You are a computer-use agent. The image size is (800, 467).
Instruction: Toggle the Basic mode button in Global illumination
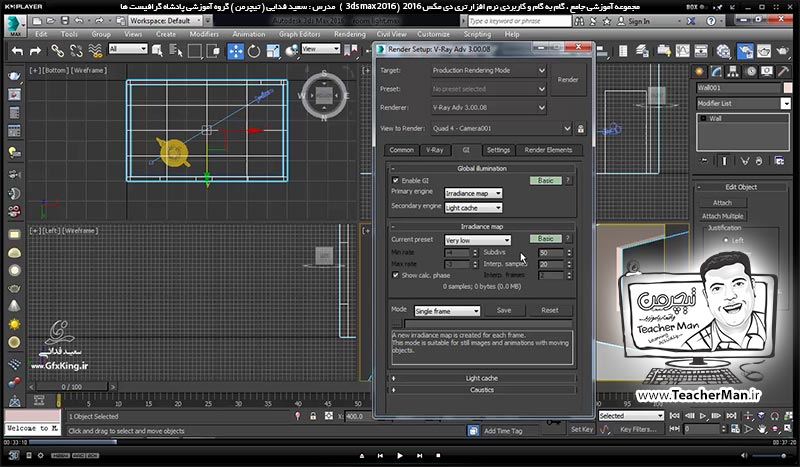tap(545, 180)
